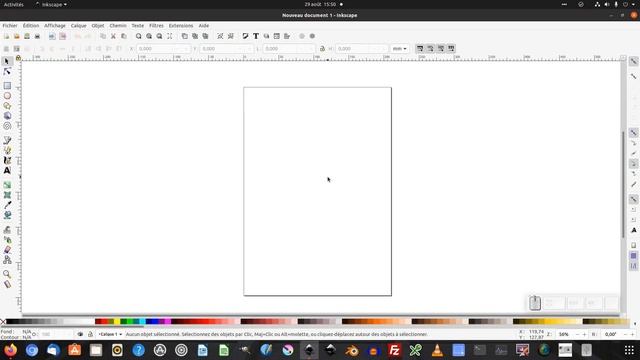
Task: Toggle scale stroke width with object
Action: click(420, 49)
